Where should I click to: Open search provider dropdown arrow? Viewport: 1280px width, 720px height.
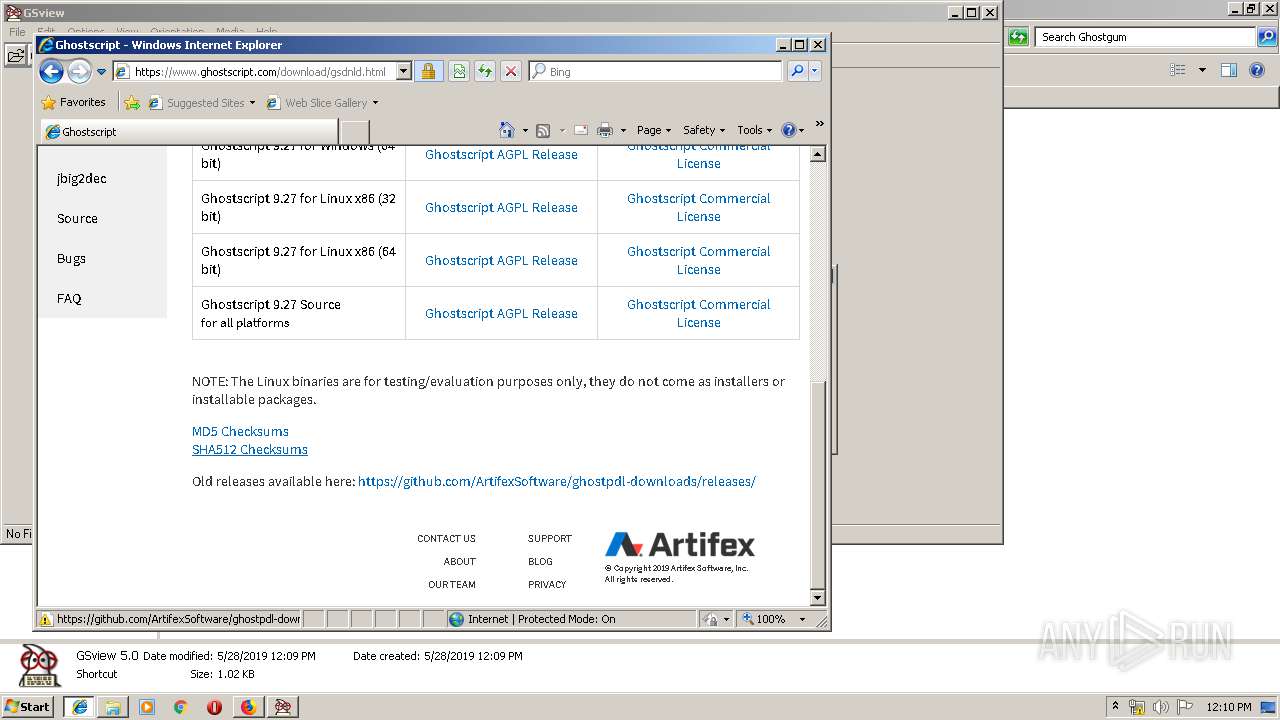pyautogui.click(x=815, y=71)
